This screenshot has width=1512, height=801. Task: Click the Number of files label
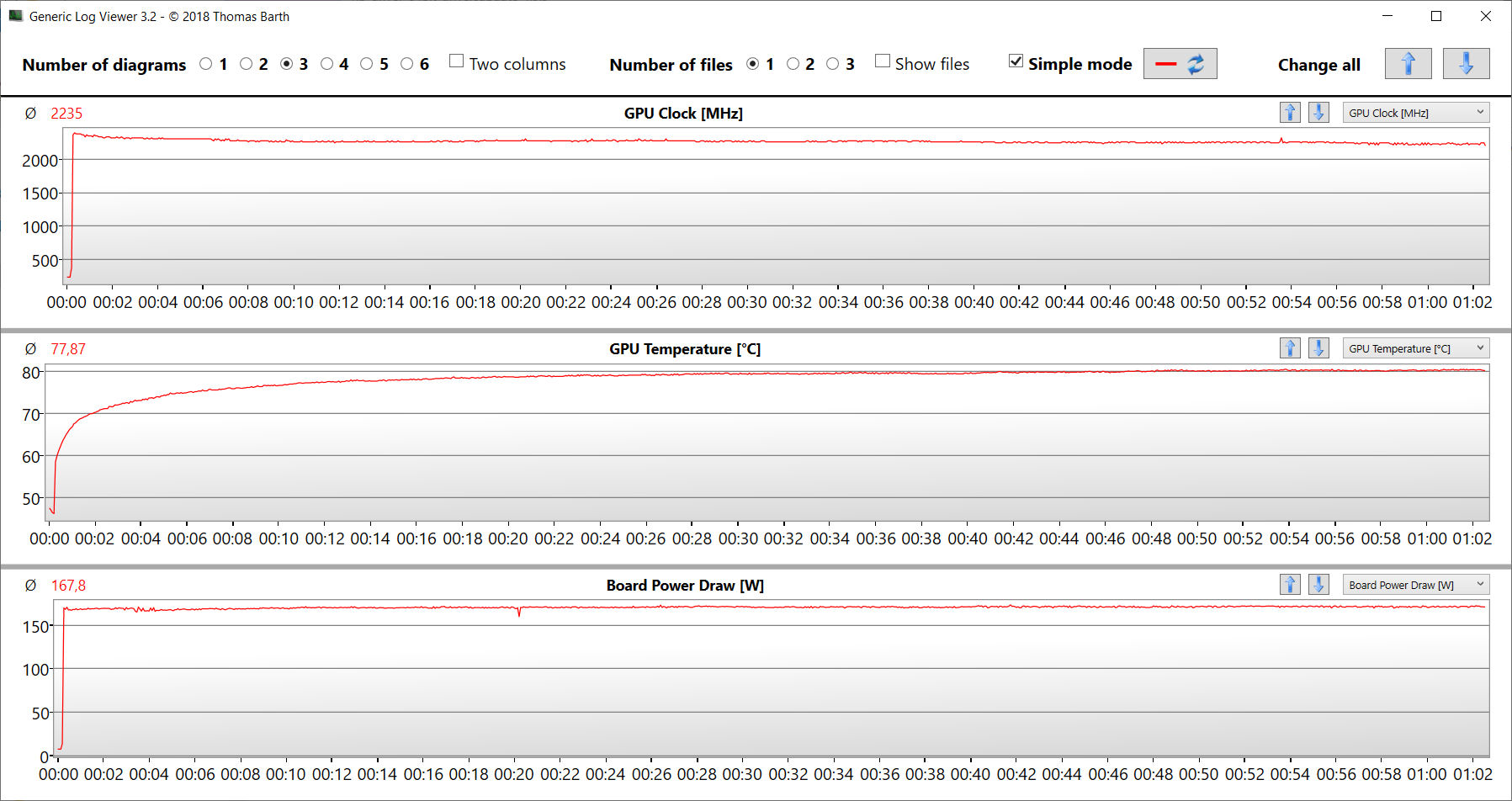(x=671, y=65)
